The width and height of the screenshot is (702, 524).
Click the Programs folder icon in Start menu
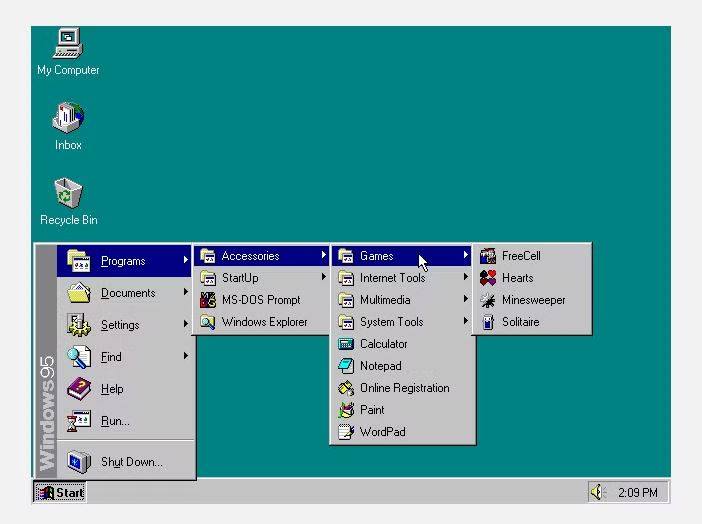tap(79, 261)
